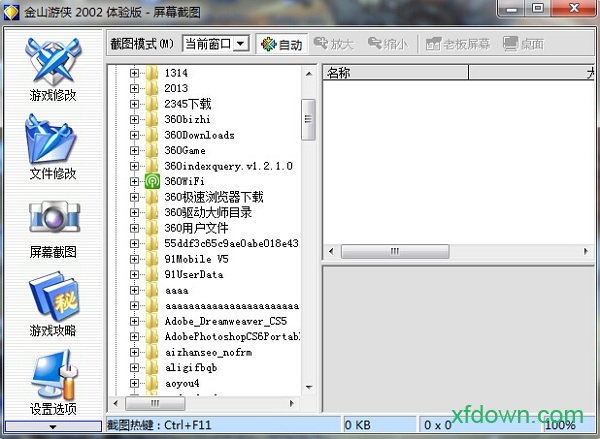This screenshot has height=439, width=600.
Task: Open the 游戏攻略 game guide section
Action: click(53, 304)
